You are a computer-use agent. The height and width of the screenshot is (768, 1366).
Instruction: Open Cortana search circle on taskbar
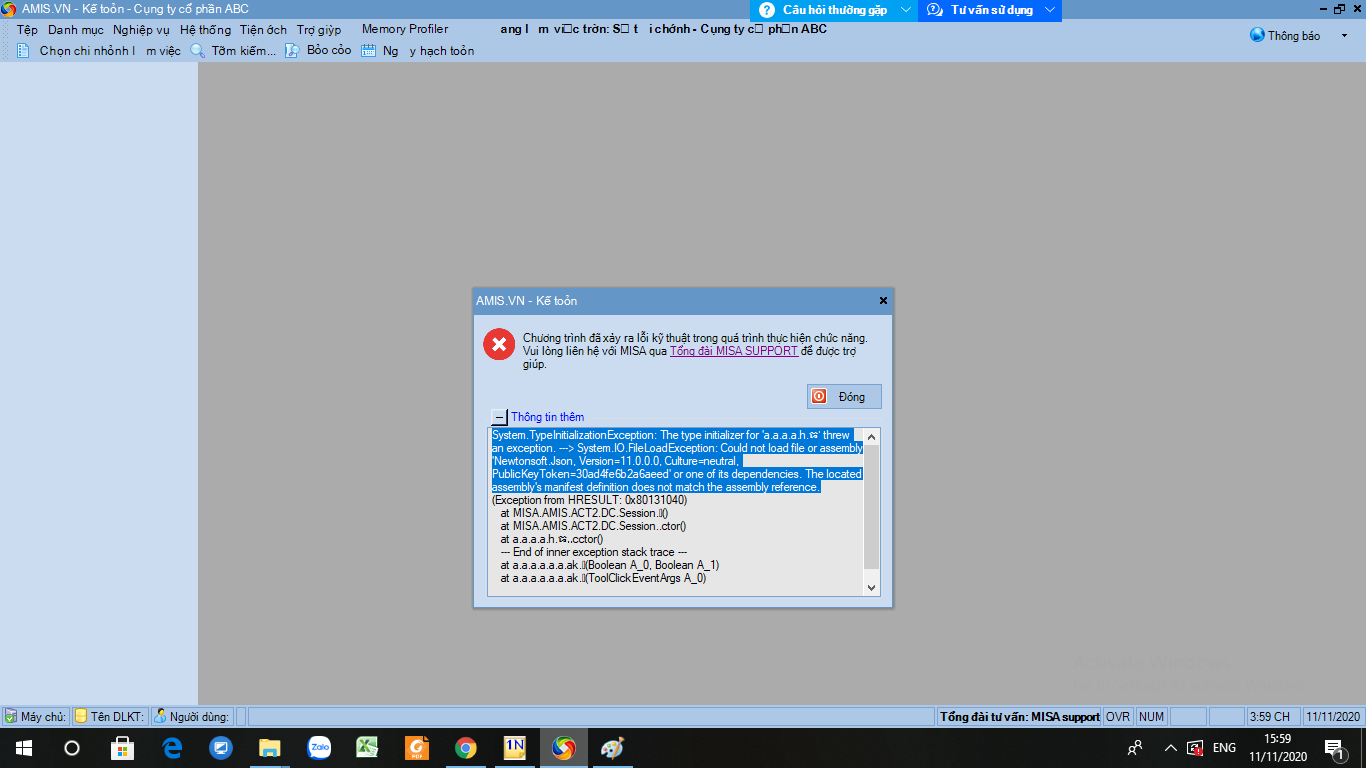72,748
